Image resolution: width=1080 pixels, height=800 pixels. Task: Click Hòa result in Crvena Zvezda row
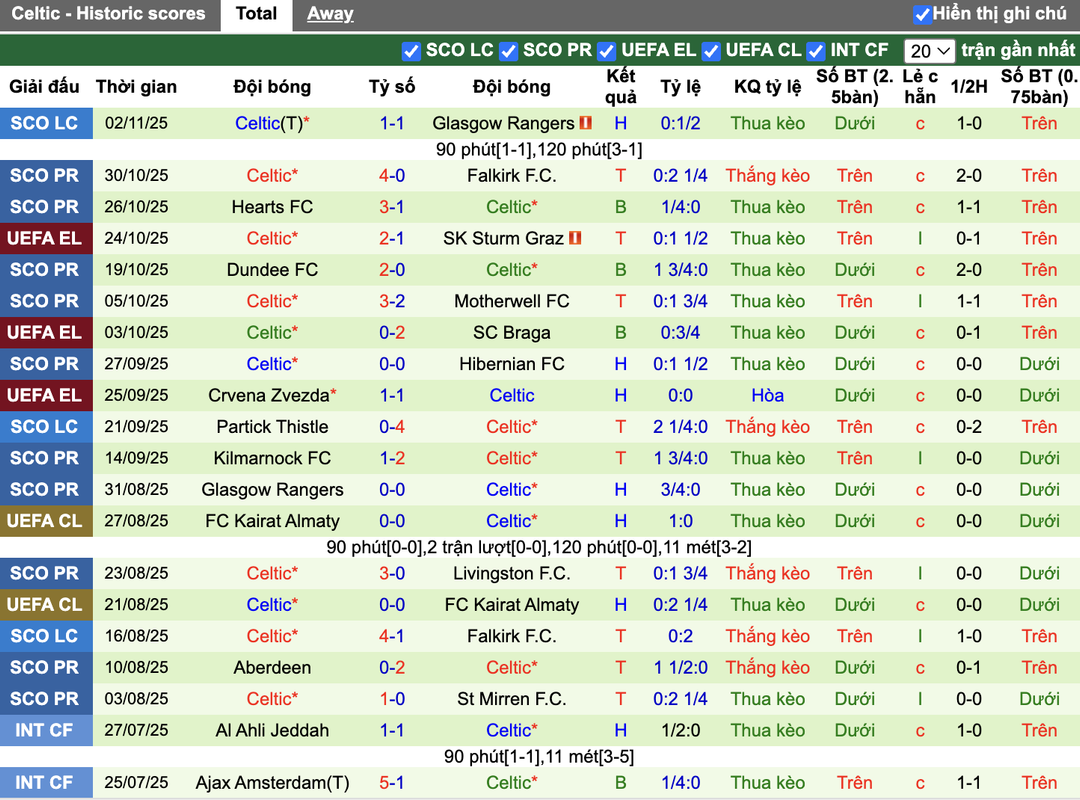767,396
